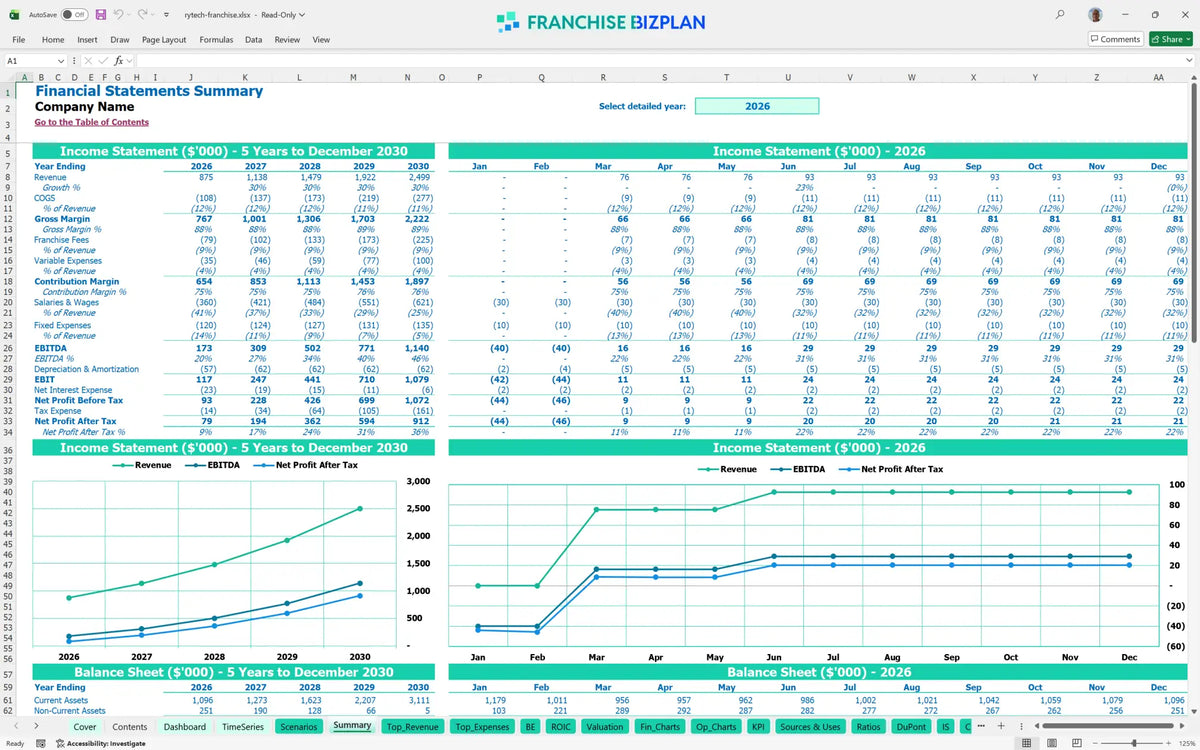Select the Top_Revenue sheet tab
Viewport: 1200px width, 750px height.
(x=413, y=727)
